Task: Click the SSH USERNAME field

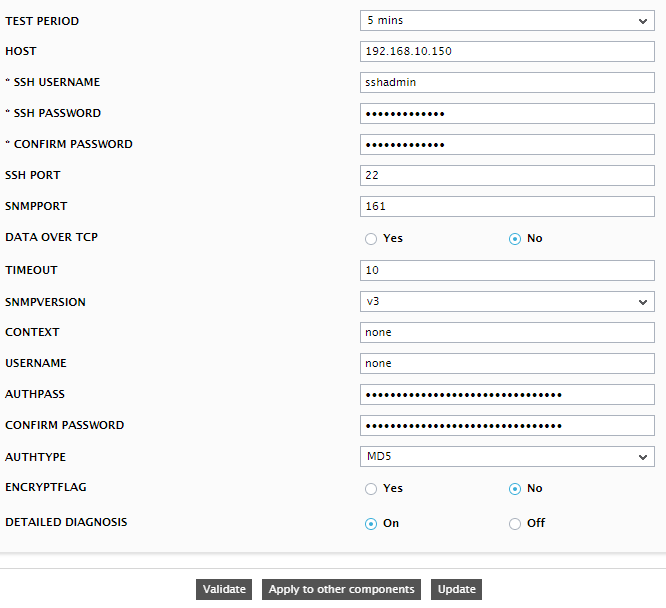Action: click(x=507, y=82)
